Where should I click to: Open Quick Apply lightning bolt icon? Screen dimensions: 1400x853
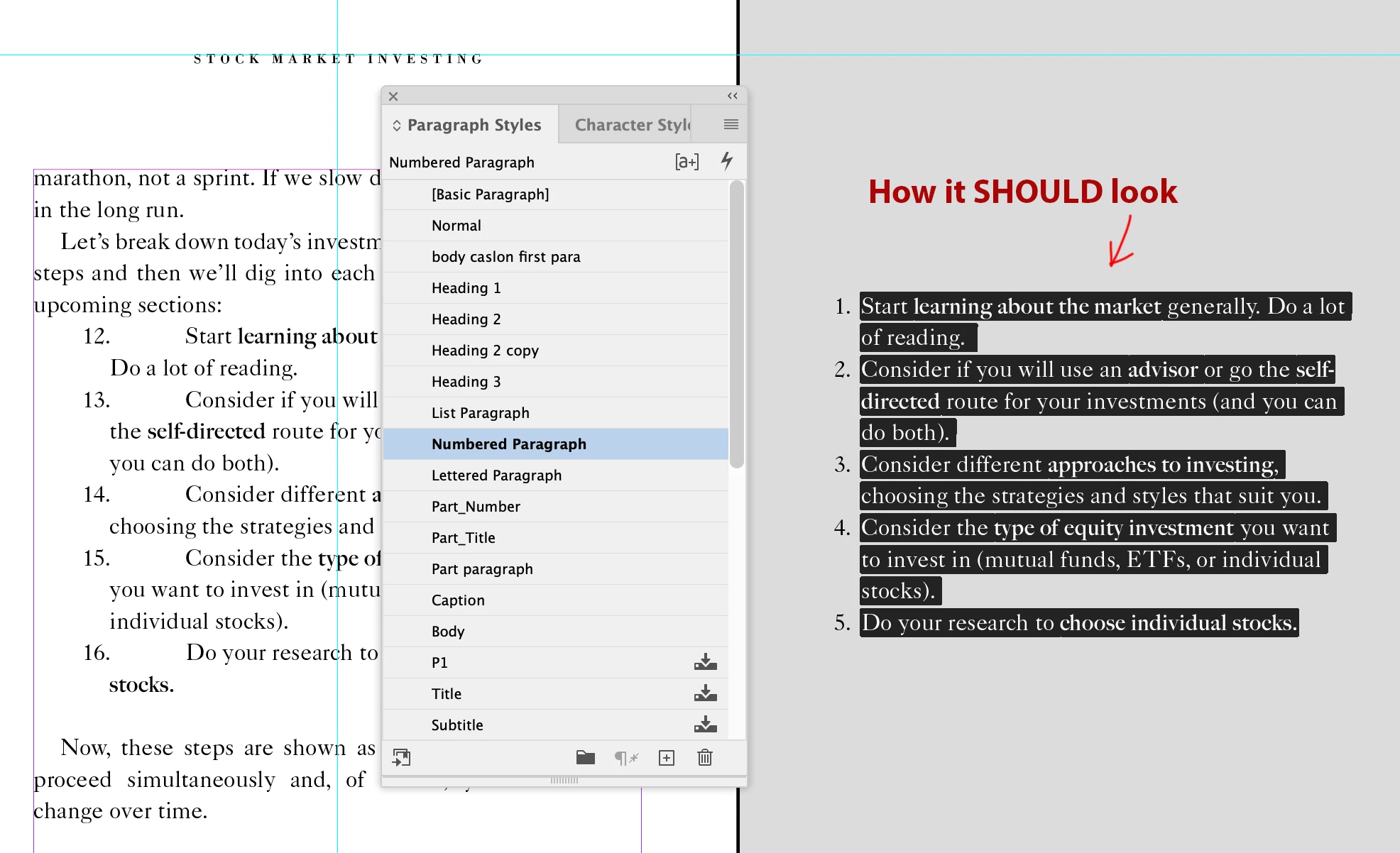pos(726,161)
